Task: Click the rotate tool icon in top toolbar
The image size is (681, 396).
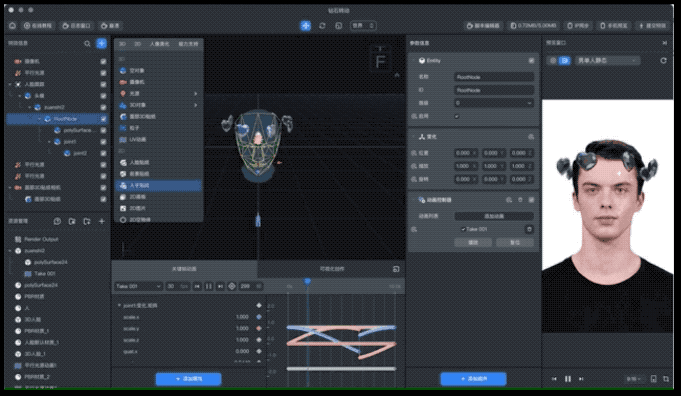Action: pyautogui.click(x=322, y=26)
